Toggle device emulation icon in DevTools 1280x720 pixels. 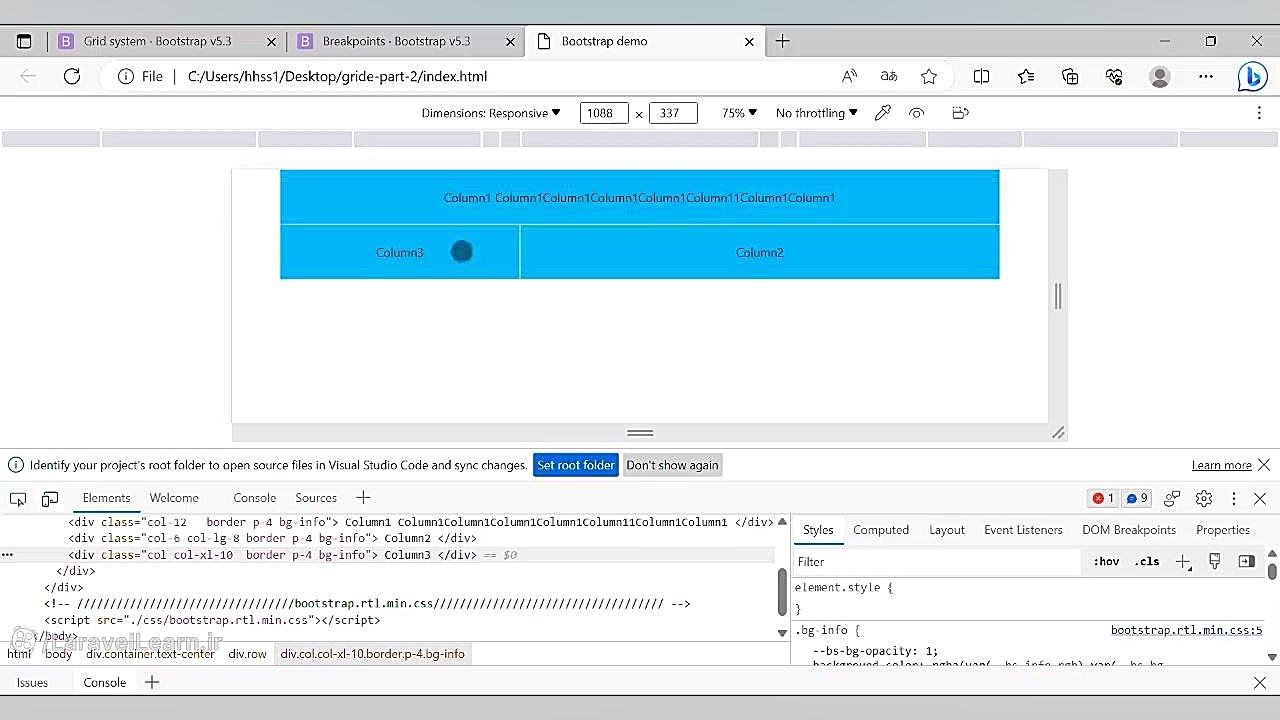50,498
